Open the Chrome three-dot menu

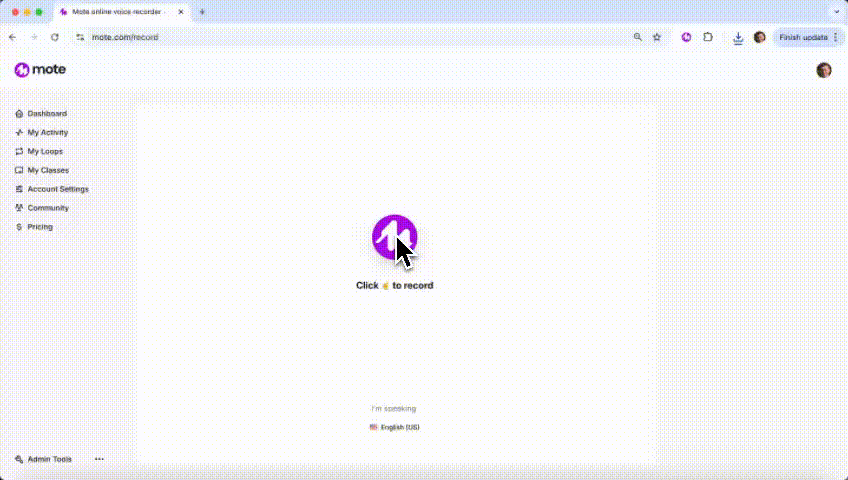836,37
